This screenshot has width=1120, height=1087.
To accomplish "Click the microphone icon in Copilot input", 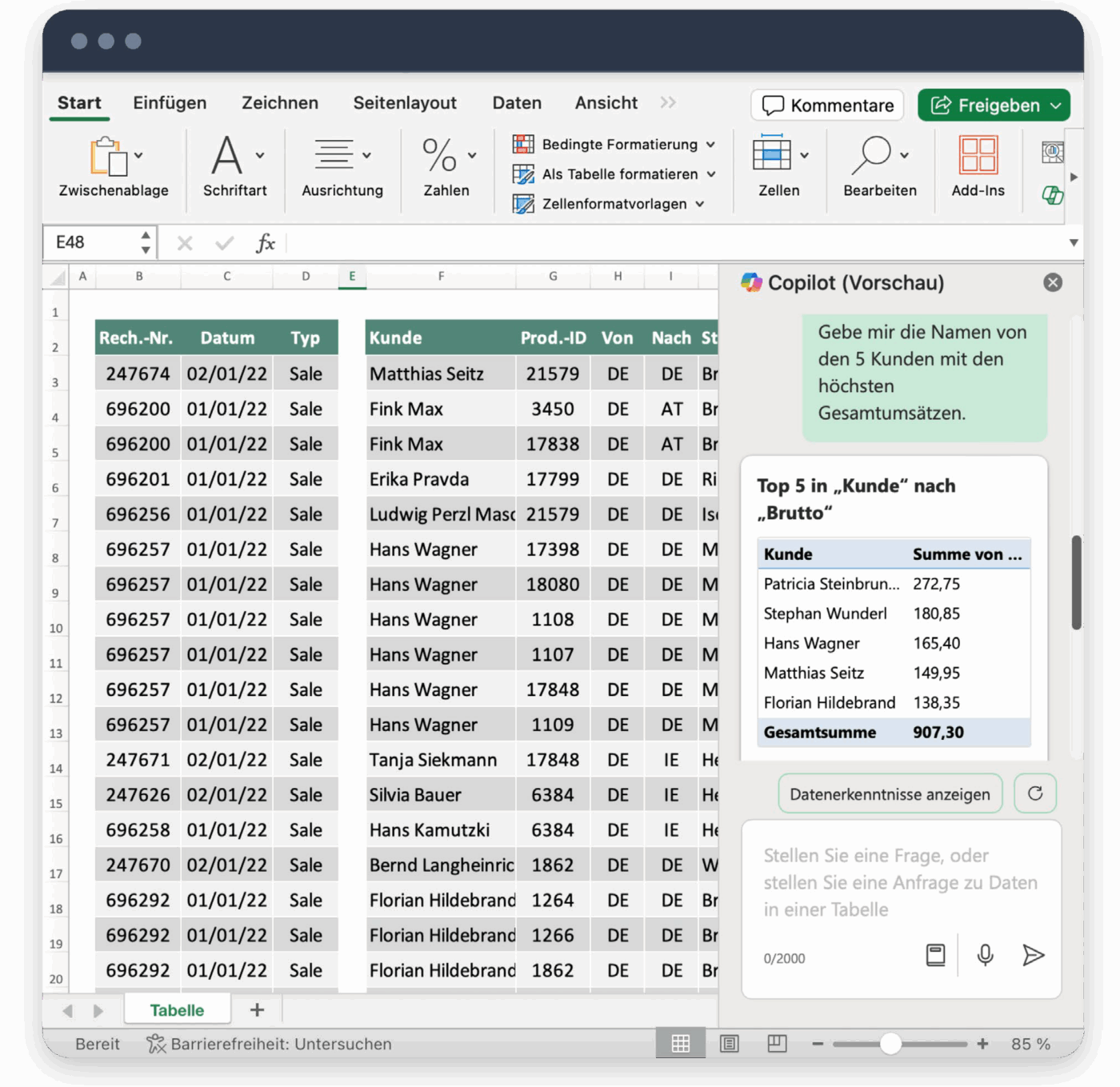I will tap(983, 954).
